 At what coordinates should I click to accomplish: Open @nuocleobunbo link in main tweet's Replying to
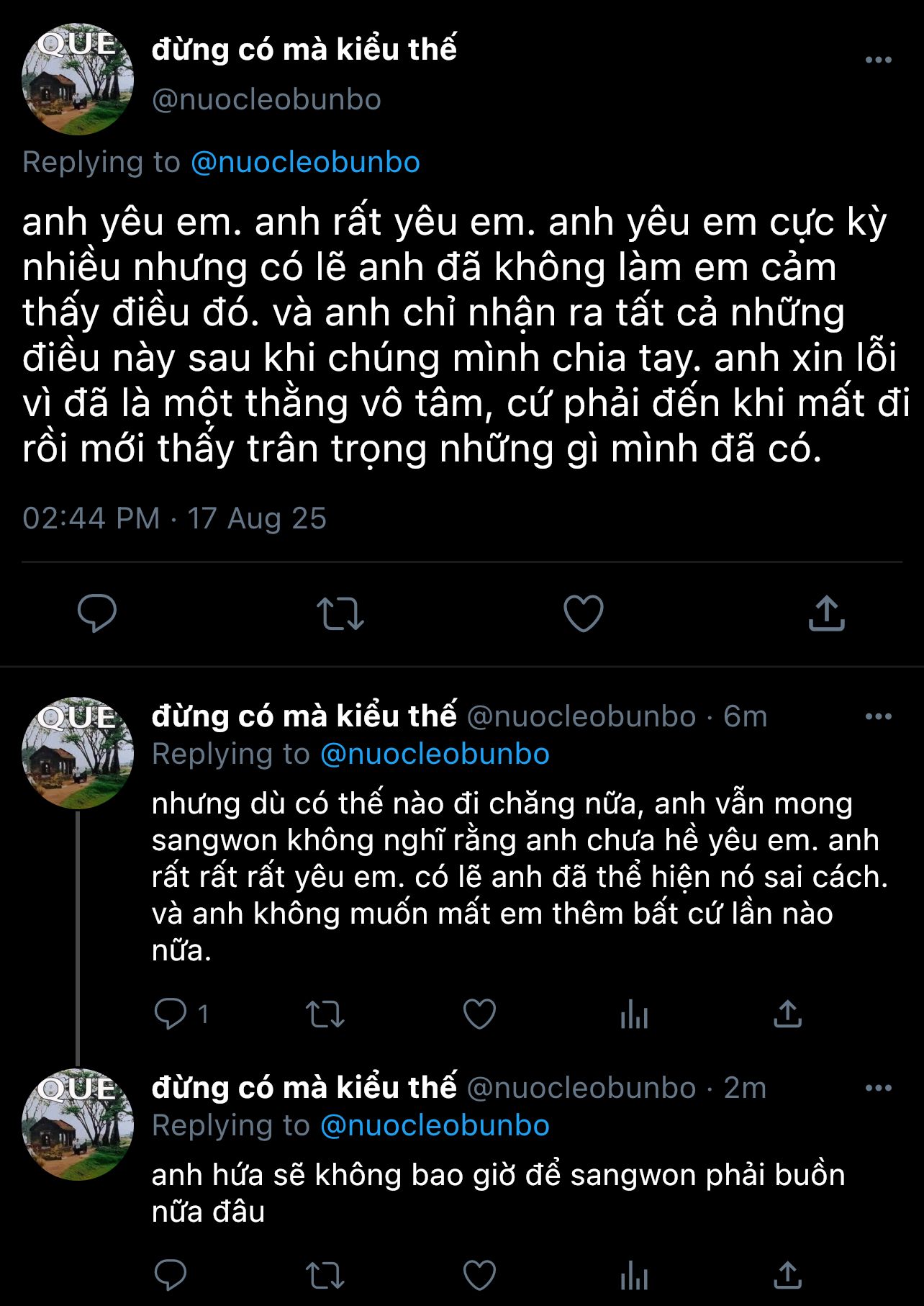pyautogui.click(x=305, y=162)
